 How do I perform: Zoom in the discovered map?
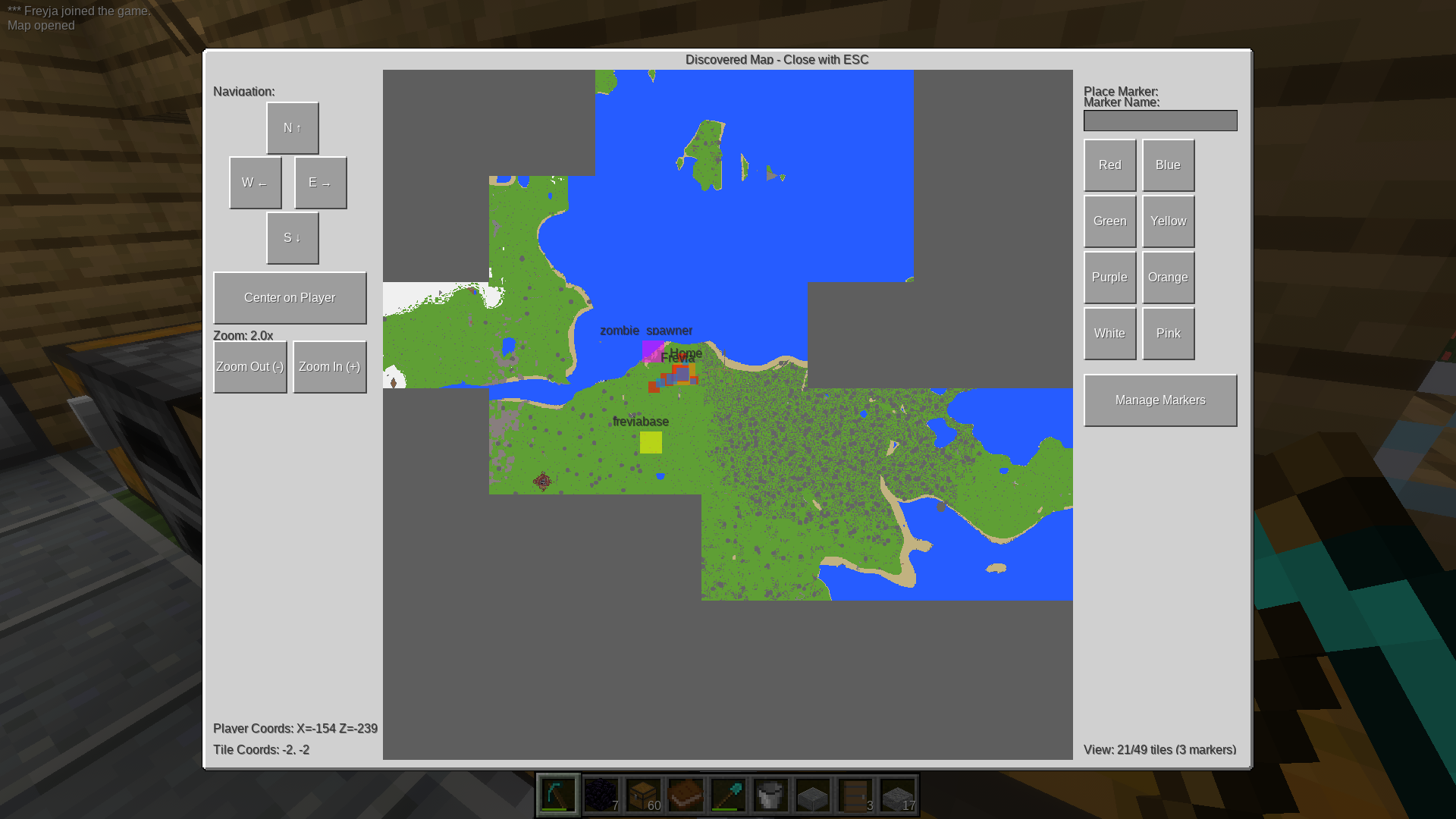tap(329, 367)
